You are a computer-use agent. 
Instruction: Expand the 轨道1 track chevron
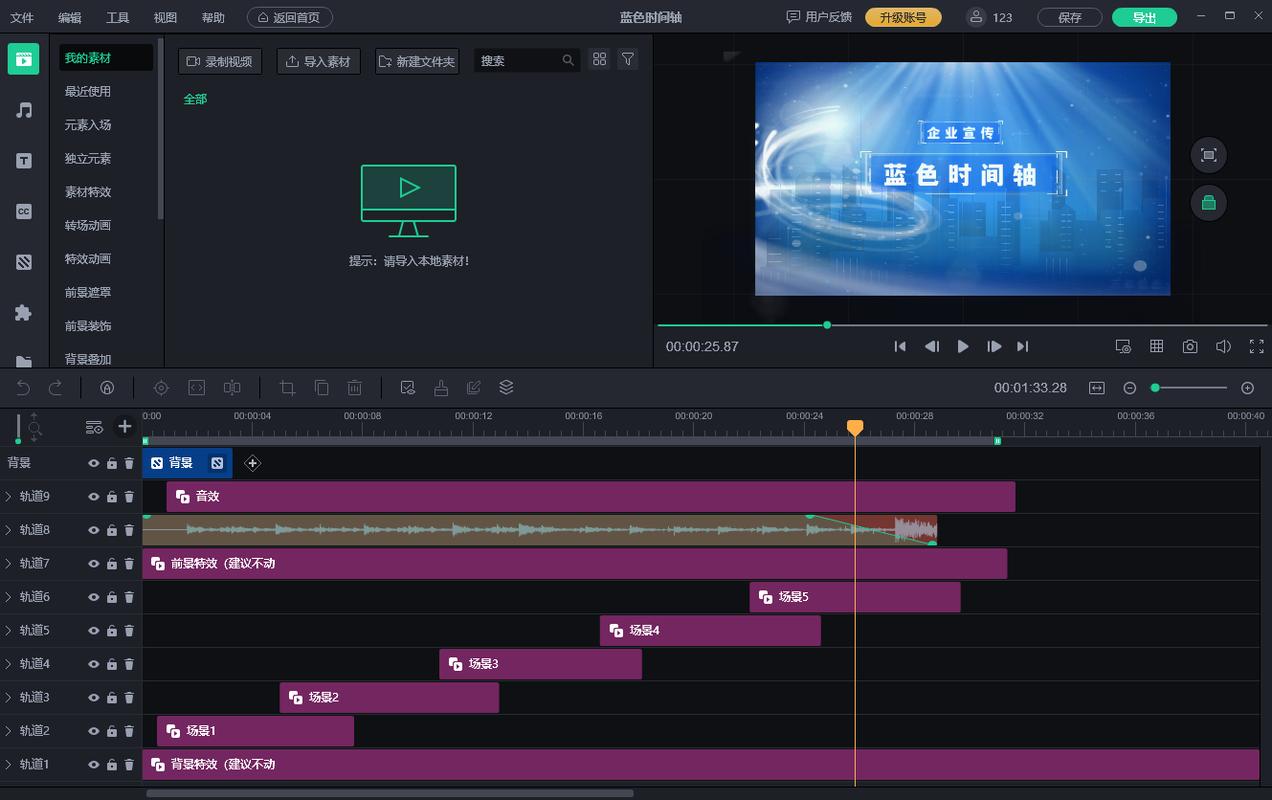coord(9,764)
